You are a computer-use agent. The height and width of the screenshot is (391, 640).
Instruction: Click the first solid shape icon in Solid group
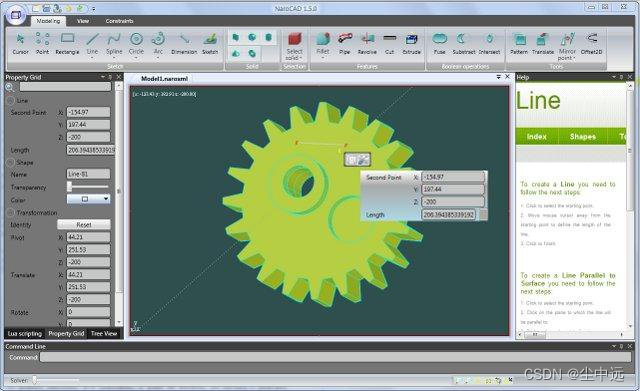236,38
